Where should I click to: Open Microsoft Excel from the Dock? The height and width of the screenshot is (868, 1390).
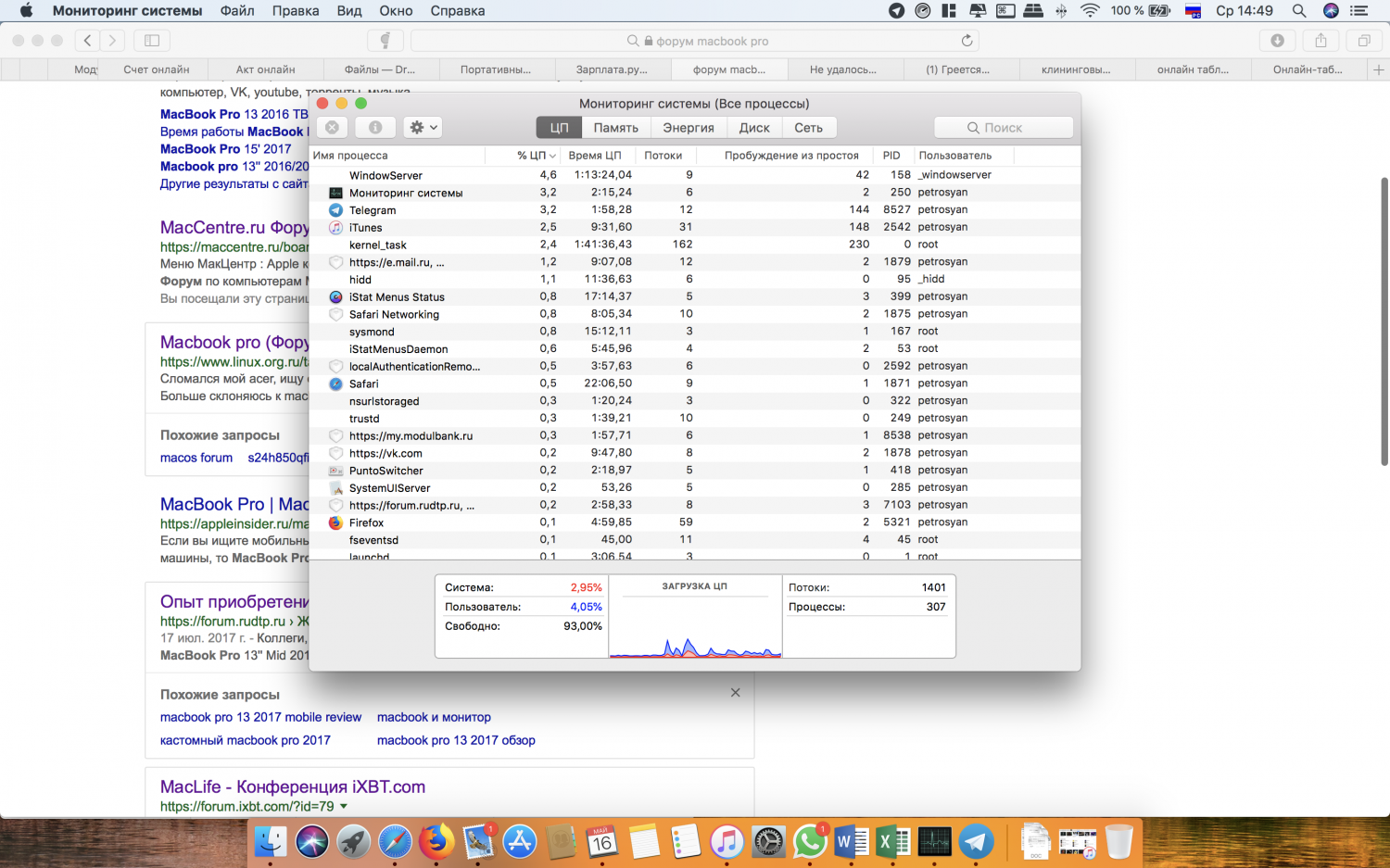pyautogui.click(x=893, y=841)
